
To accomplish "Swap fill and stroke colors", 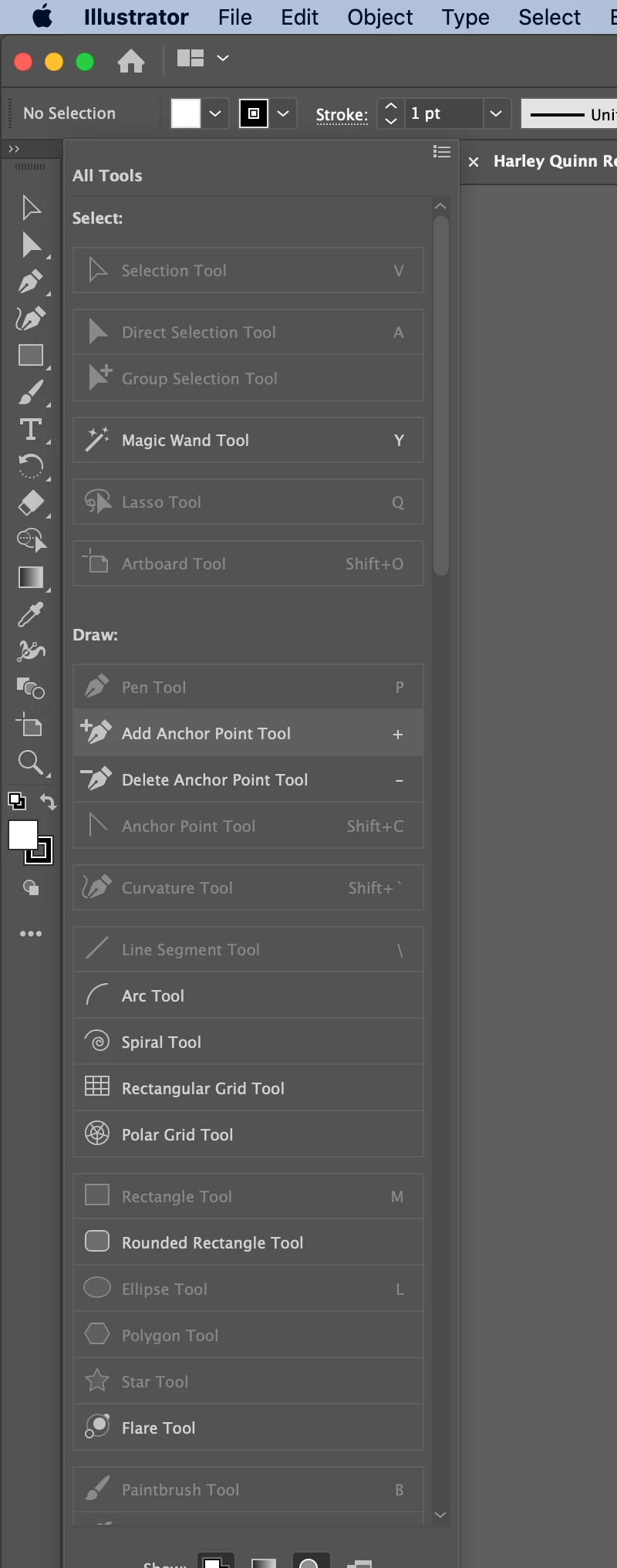I will 48,802.
